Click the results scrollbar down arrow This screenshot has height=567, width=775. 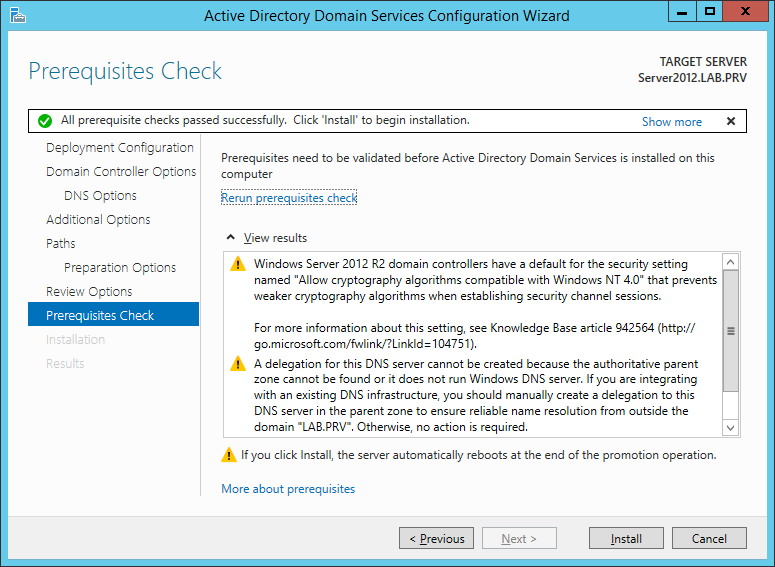click(731, 428)
